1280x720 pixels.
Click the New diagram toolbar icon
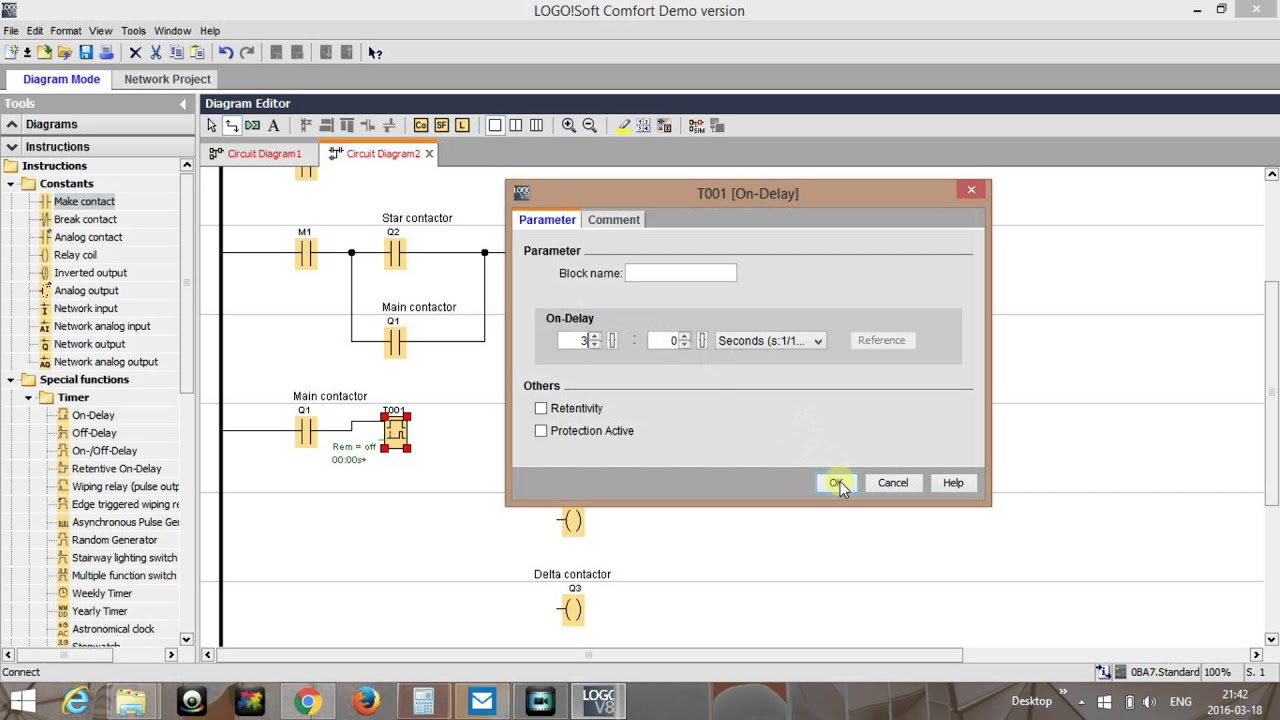click(x=12, y=52)
